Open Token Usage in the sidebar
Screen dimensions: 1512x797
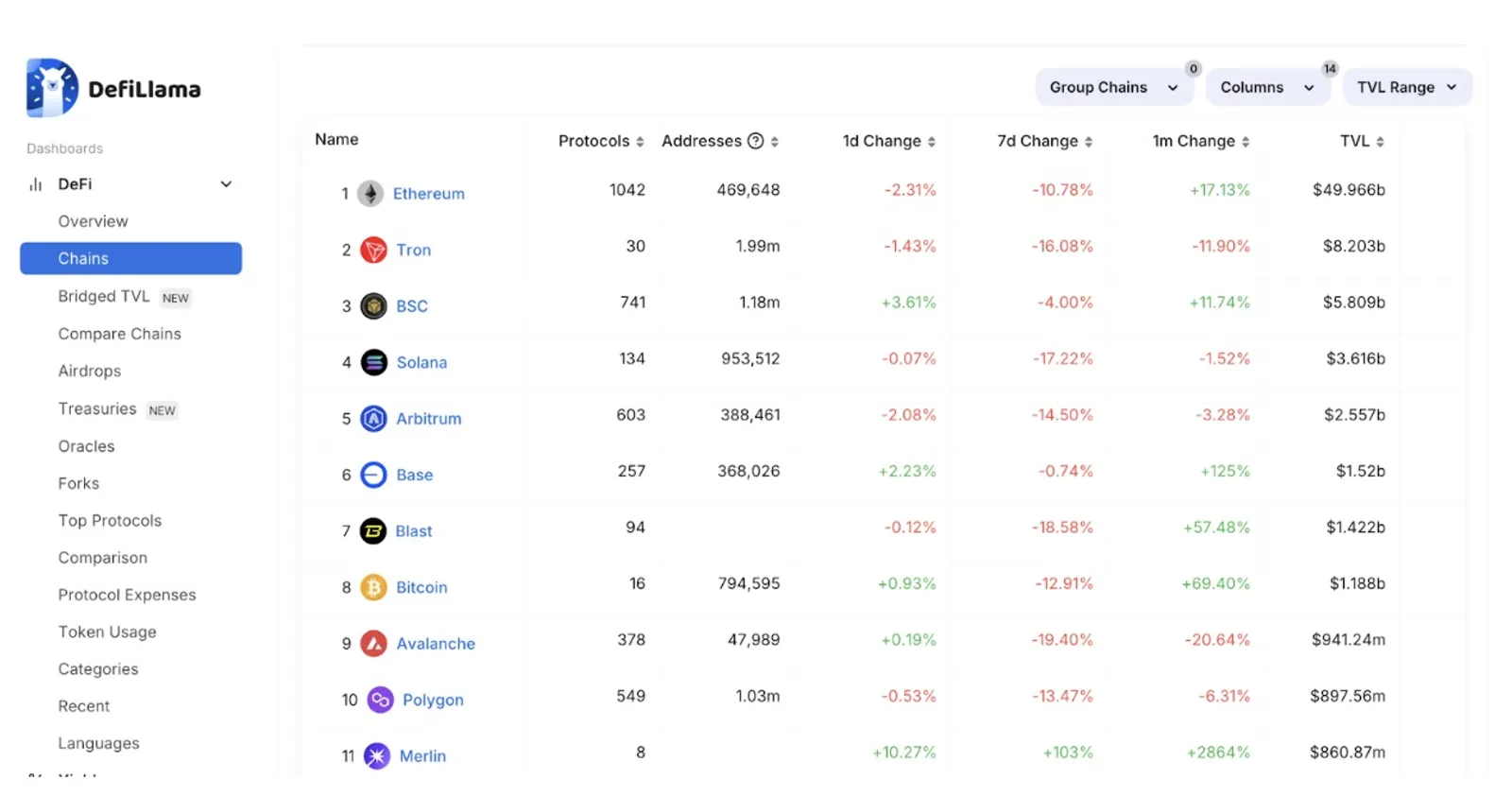pyautogui.click(x=107, y=632)
